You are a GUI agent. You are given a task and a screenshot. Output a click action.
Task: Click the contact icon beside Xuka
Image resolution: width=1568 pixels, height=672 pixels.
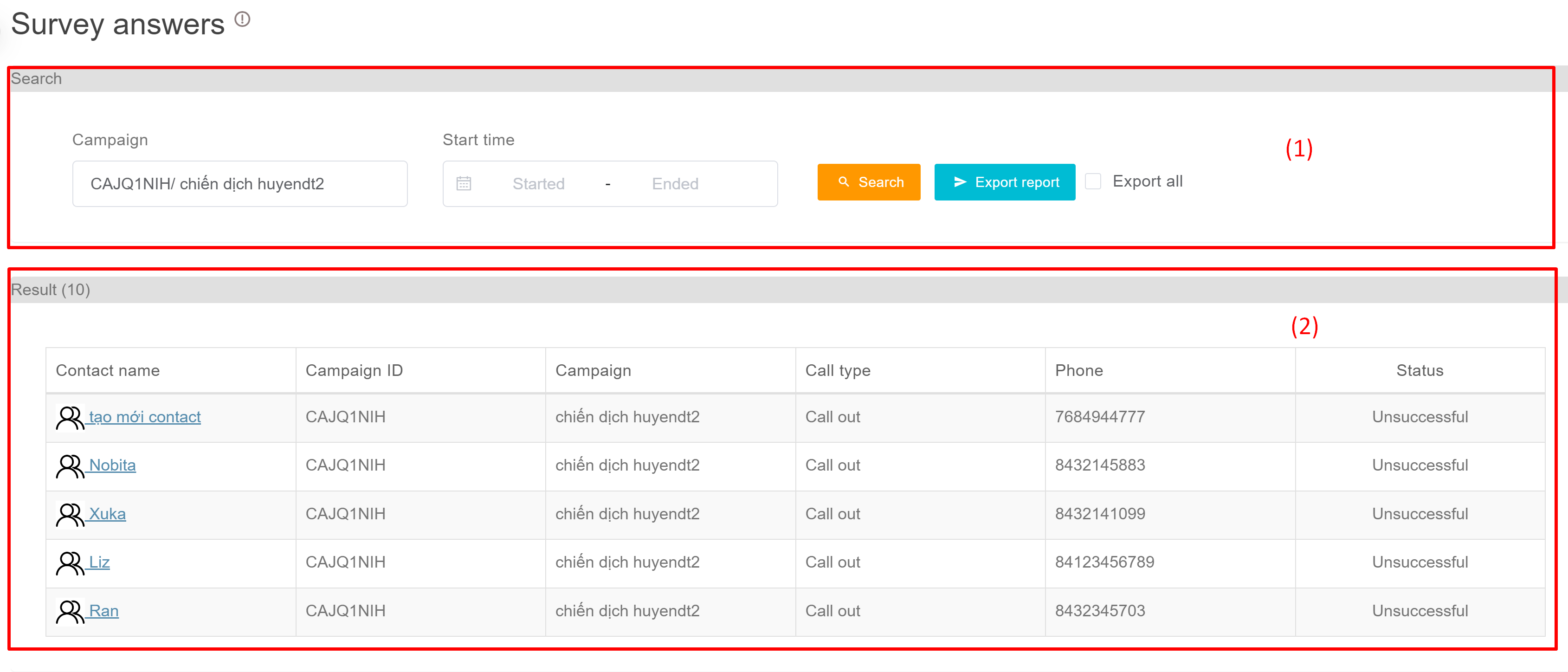coord(70,515)
